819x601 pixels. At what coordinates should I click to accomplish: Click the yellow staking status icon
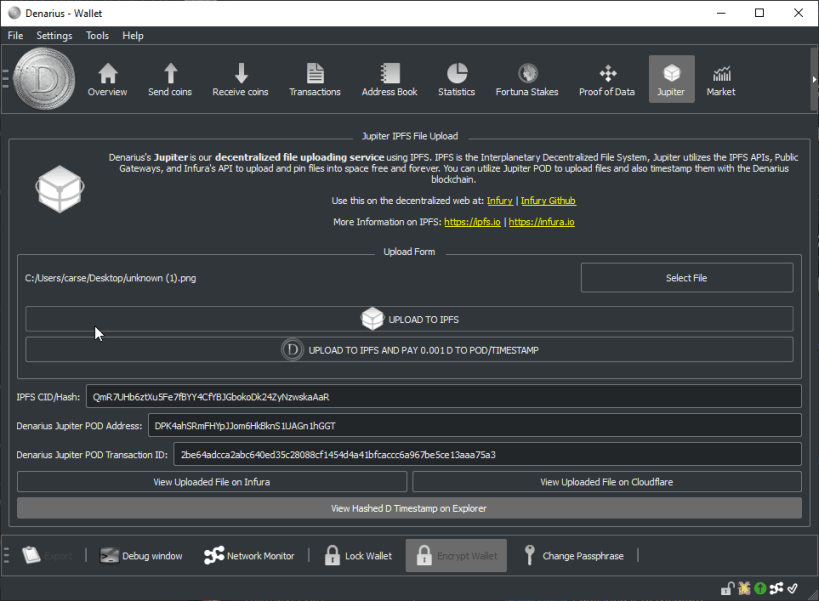[x=744, y=588]
